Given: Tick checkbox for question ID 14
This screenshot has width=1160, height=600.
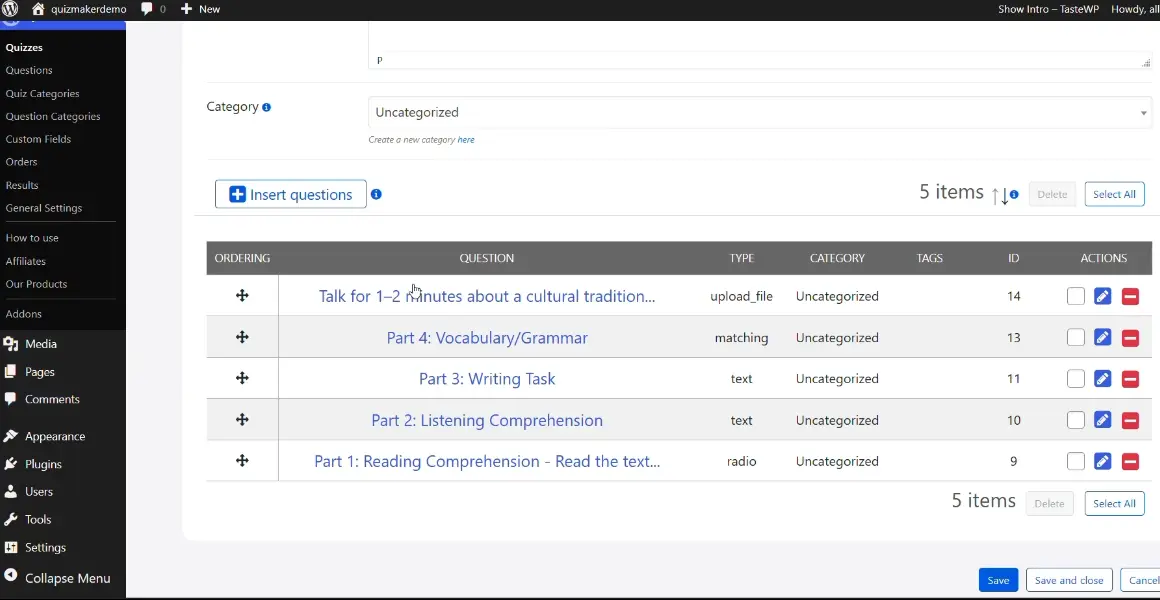Looking at the screenshot, I should [x=1075, y=296].
